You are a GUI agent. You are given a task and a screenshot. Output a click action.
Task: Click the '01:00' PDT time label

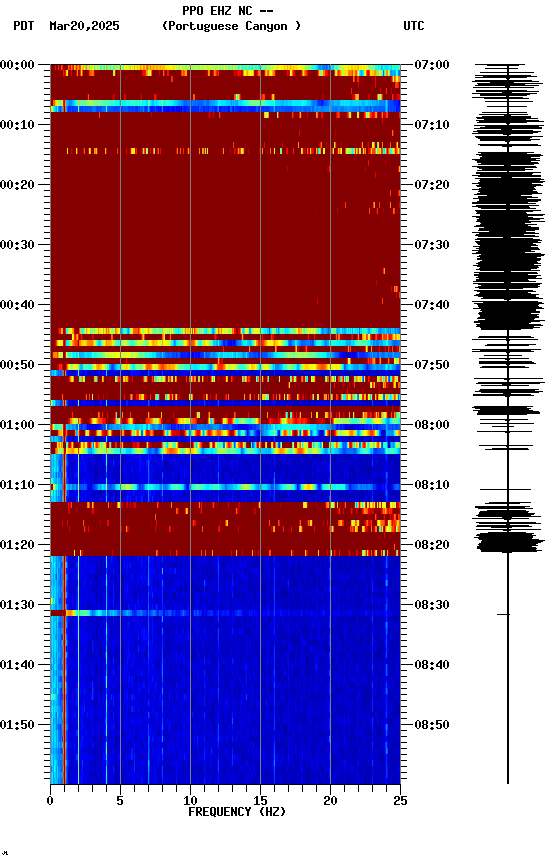[x=17, y=425]
